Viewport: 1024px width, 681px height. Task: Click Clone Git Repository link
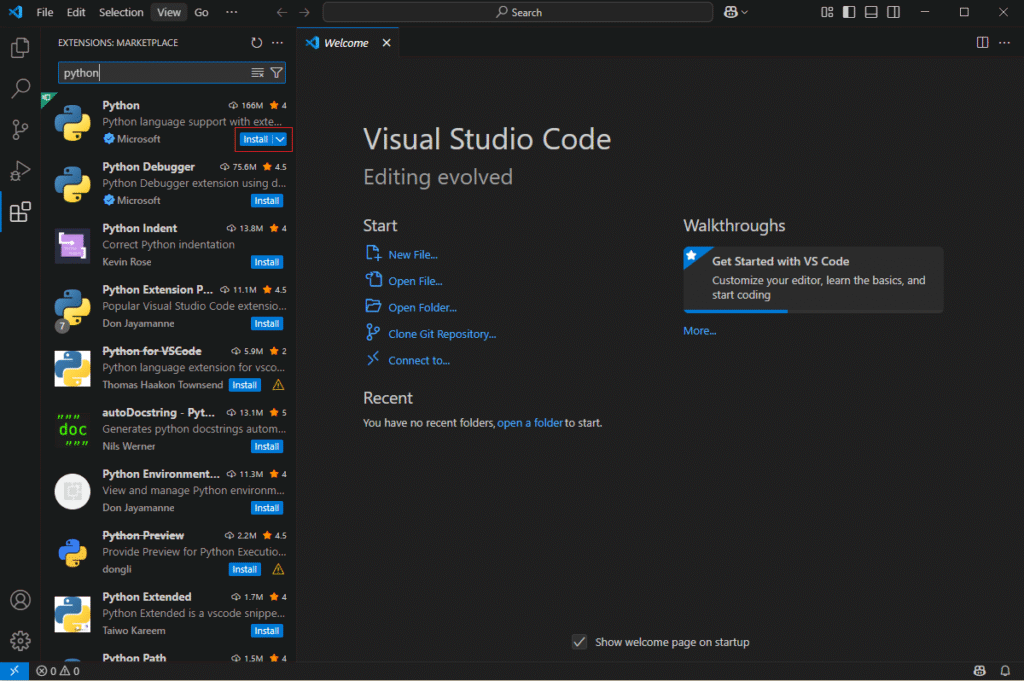point(442,334)
